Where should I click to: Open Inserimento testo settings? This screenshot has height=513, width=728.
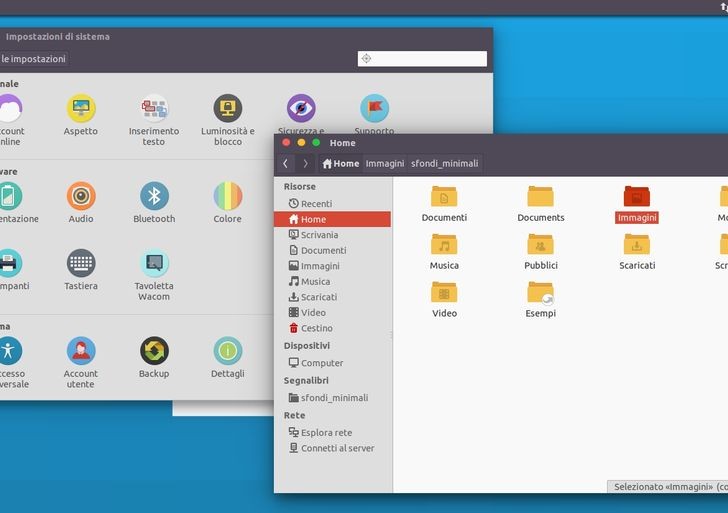tap(154, 108)
